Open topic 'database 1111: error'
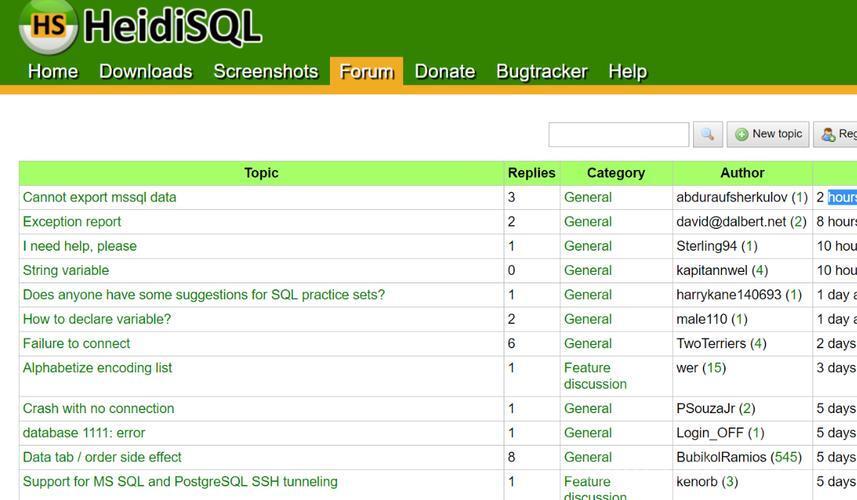 (x=84, y=433)
